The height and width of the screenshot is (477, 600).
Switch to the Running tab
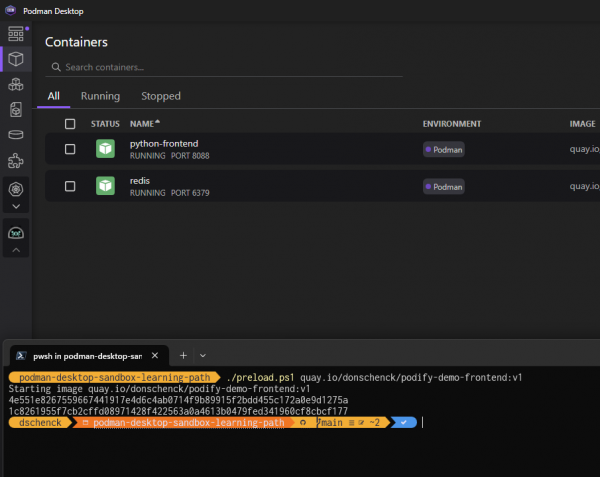tap(100, 96)
